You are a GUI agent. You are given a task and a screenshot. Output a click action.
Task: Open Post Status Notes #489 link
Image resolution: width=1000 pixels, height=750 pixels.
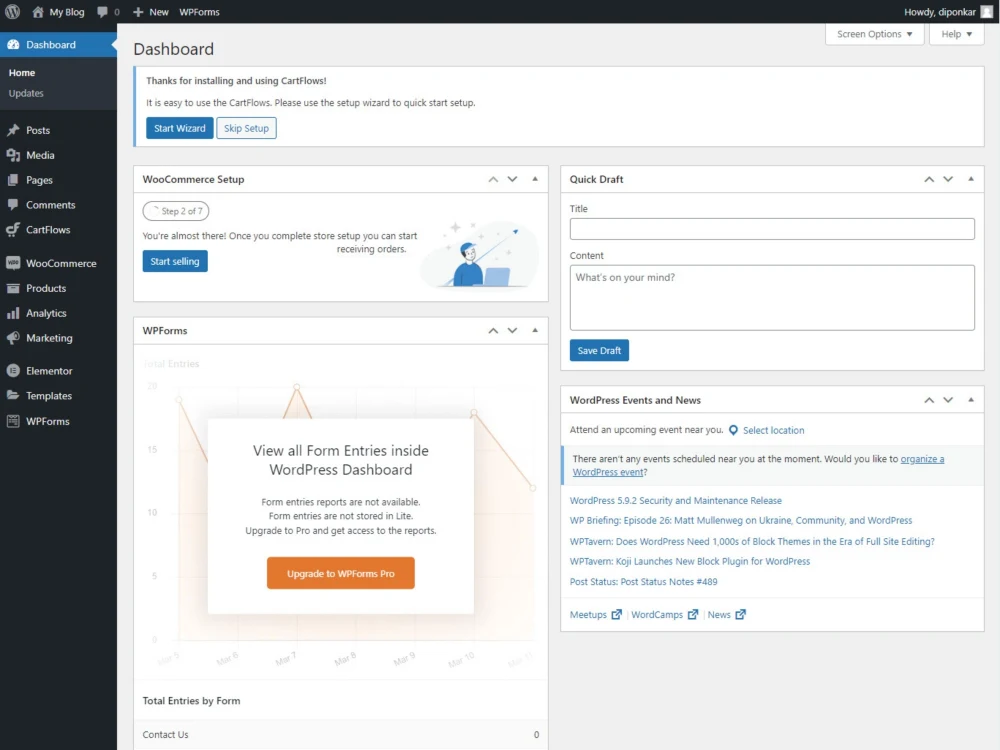tap(643, 582)
